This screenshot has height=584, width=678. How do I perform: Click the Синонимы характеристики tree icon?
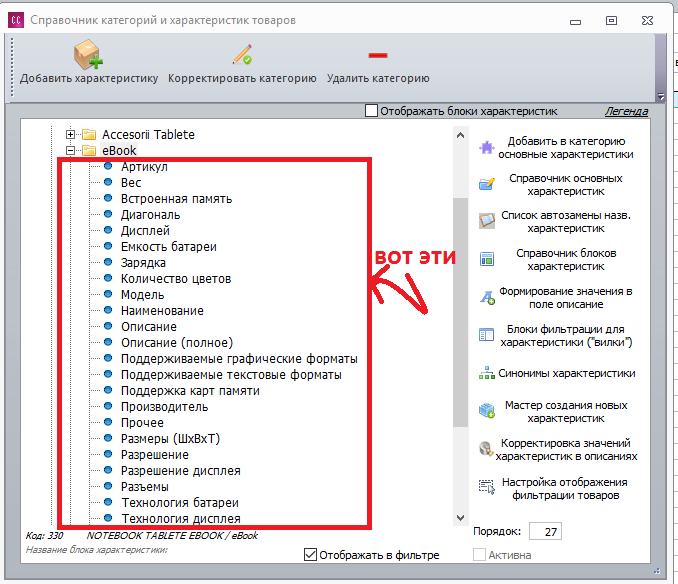(487, 373)
